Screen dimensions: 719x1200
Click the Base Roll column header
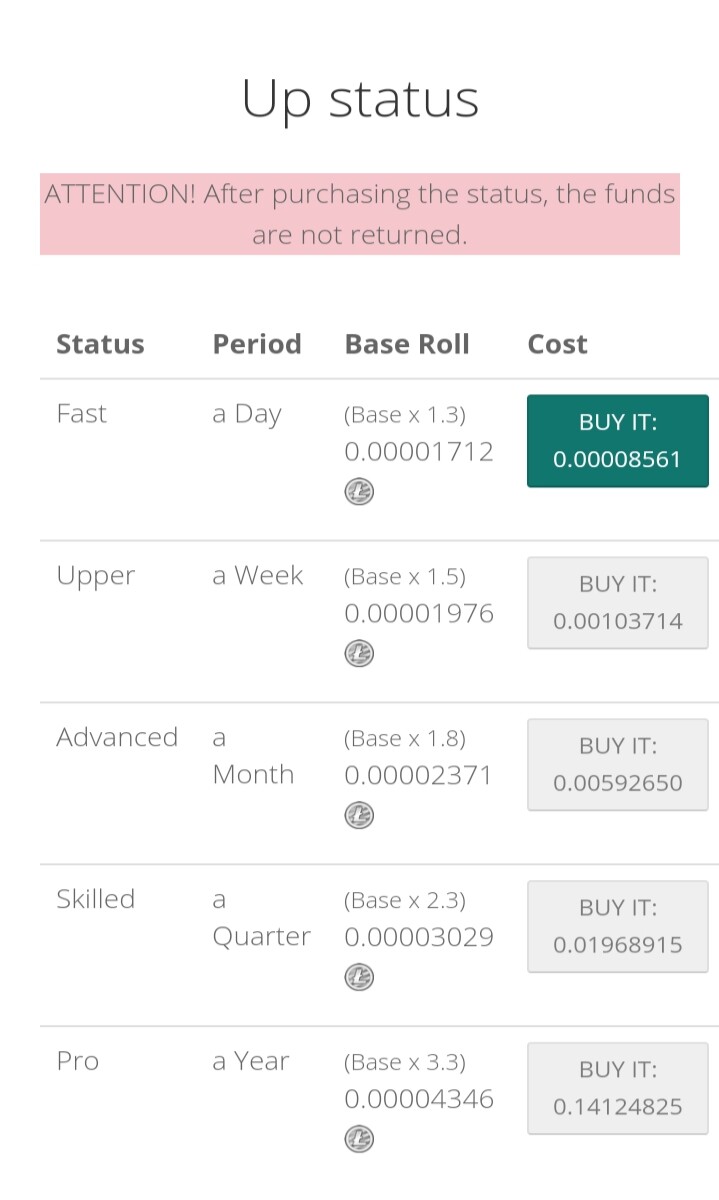407,344
